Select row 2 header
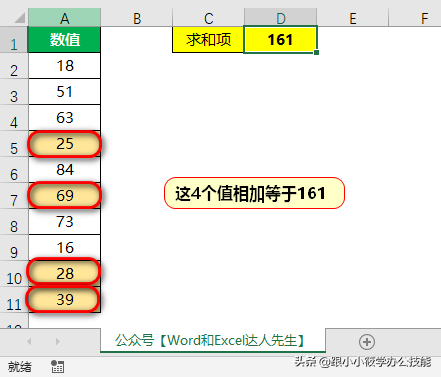The width and height of the screenshot is (441, 377). pyautogui.click(x=14, y=66)
